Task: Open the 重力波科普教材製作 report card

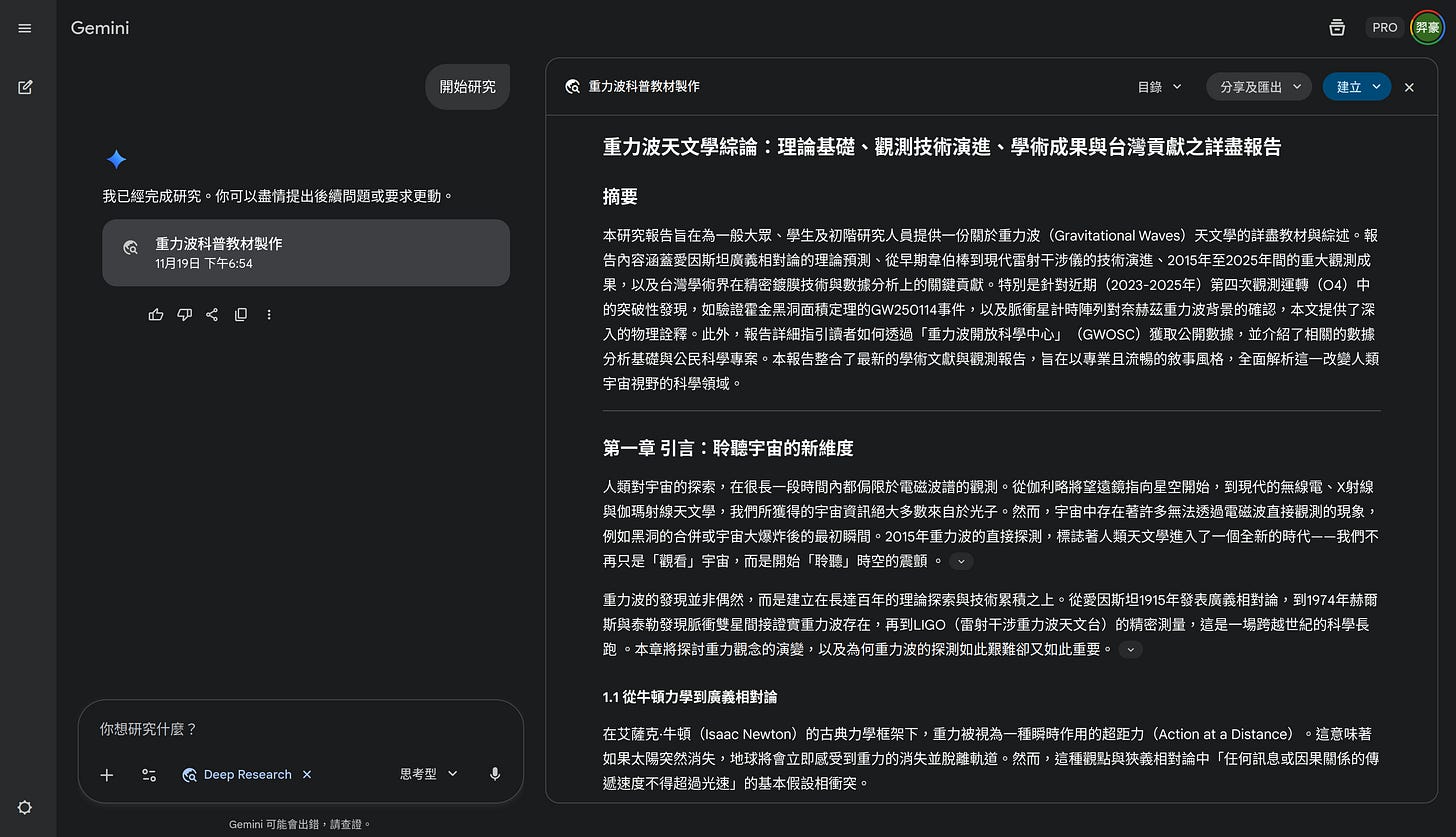Action: coord(306,253)
